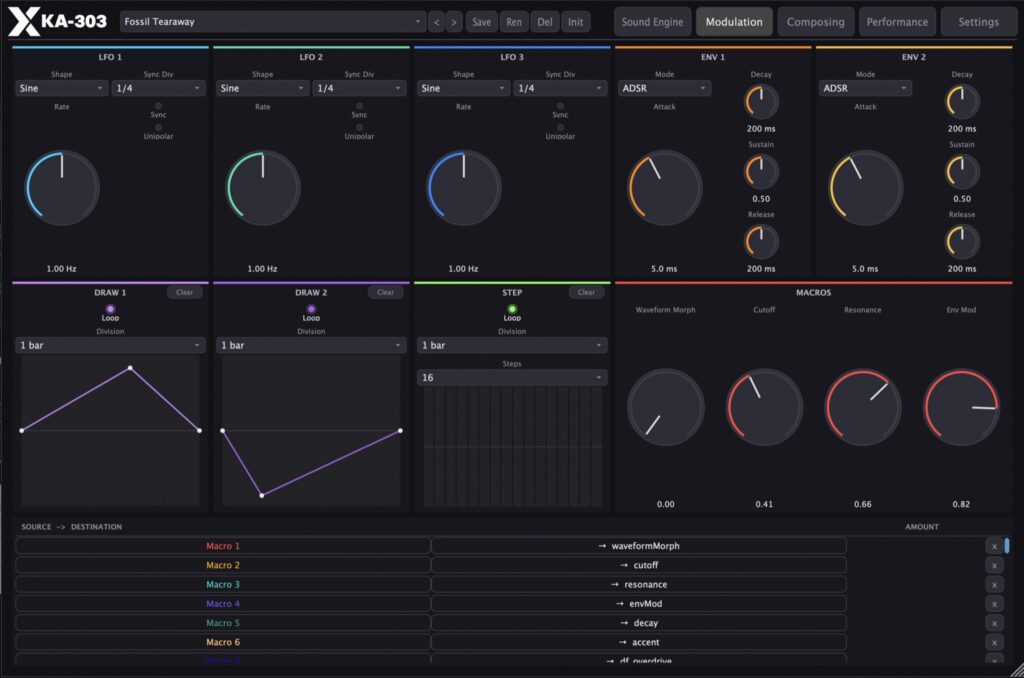Open the STEP Steps dropdown showing 16

tap(512, 378)
